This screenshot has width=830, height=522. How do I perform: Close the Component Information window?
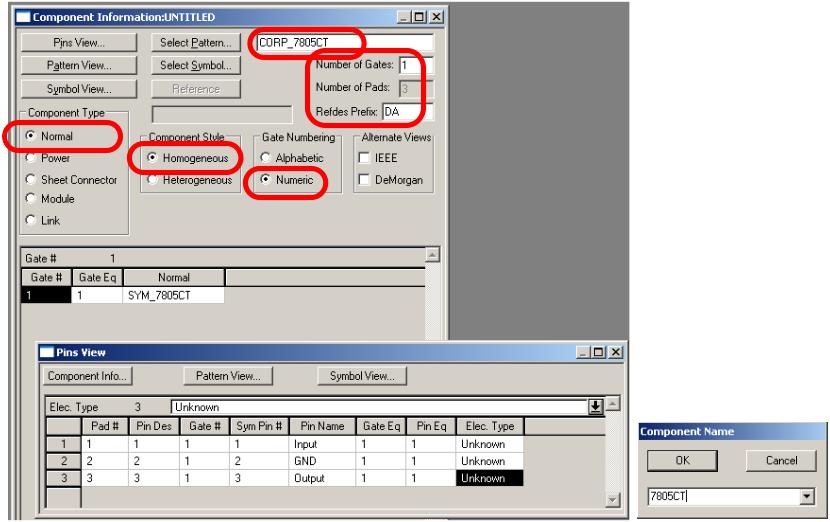tap(436, 17)
